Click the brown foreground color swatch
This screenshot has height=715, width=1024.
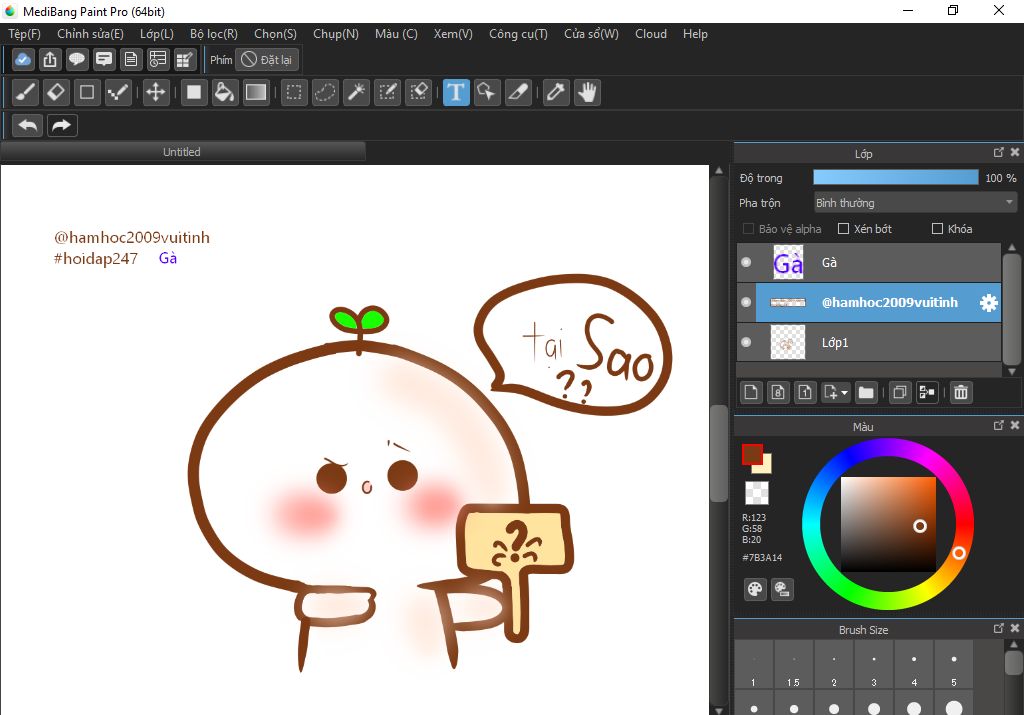click(x=752, y=454)
